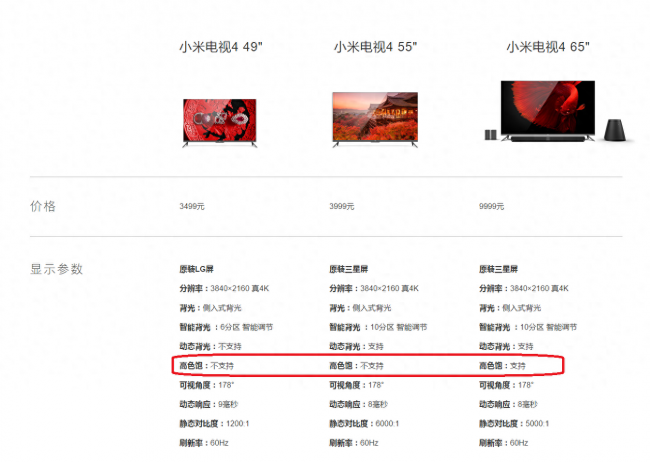The width and height of the screenshot is (650, 462).
Task: Click the 55-inch TV thumbnail showing temple scenery
Action: click(375, 119)
